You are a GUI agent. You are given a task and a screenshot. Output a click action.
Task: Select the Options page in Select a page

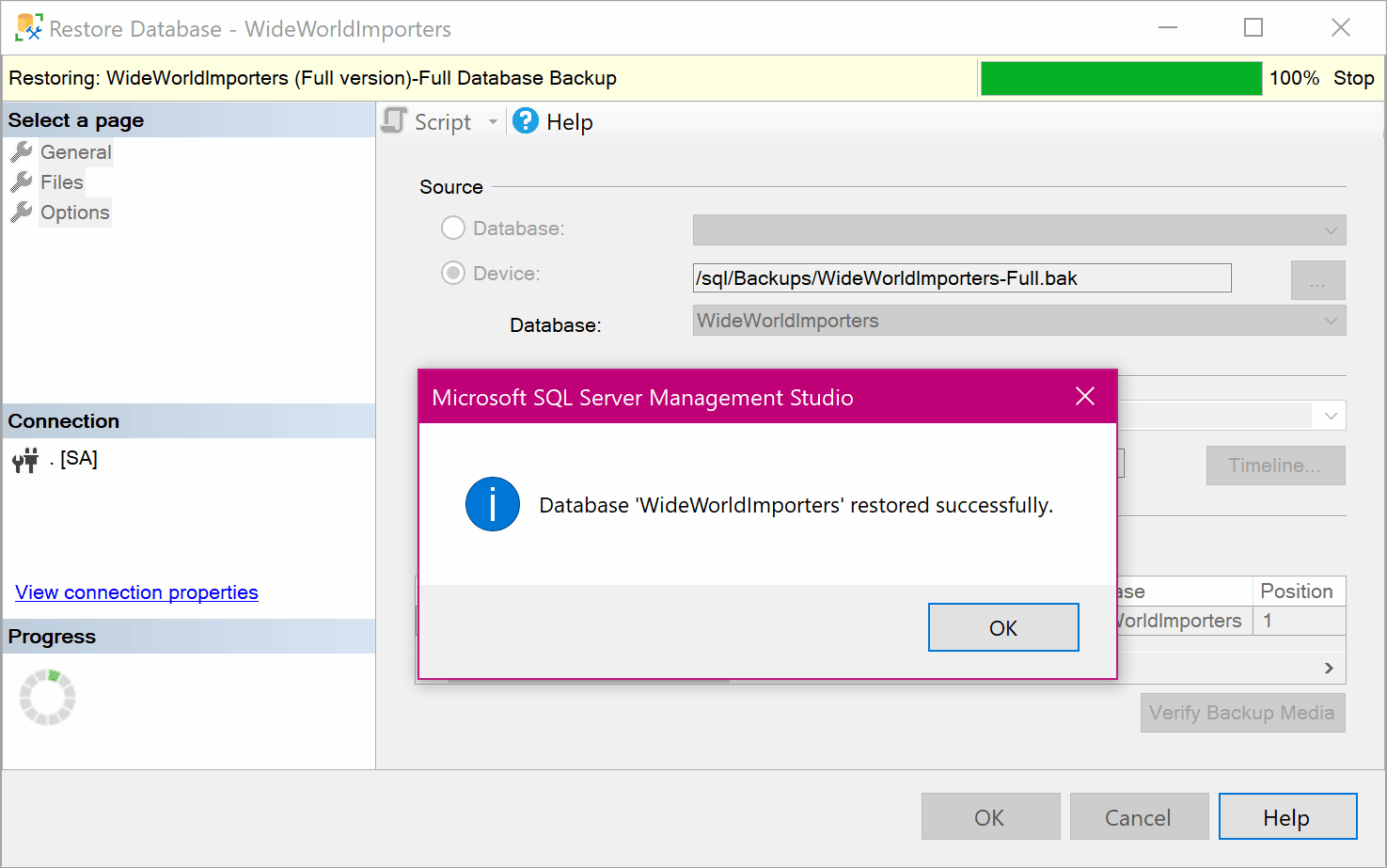(x=74, y=212)
